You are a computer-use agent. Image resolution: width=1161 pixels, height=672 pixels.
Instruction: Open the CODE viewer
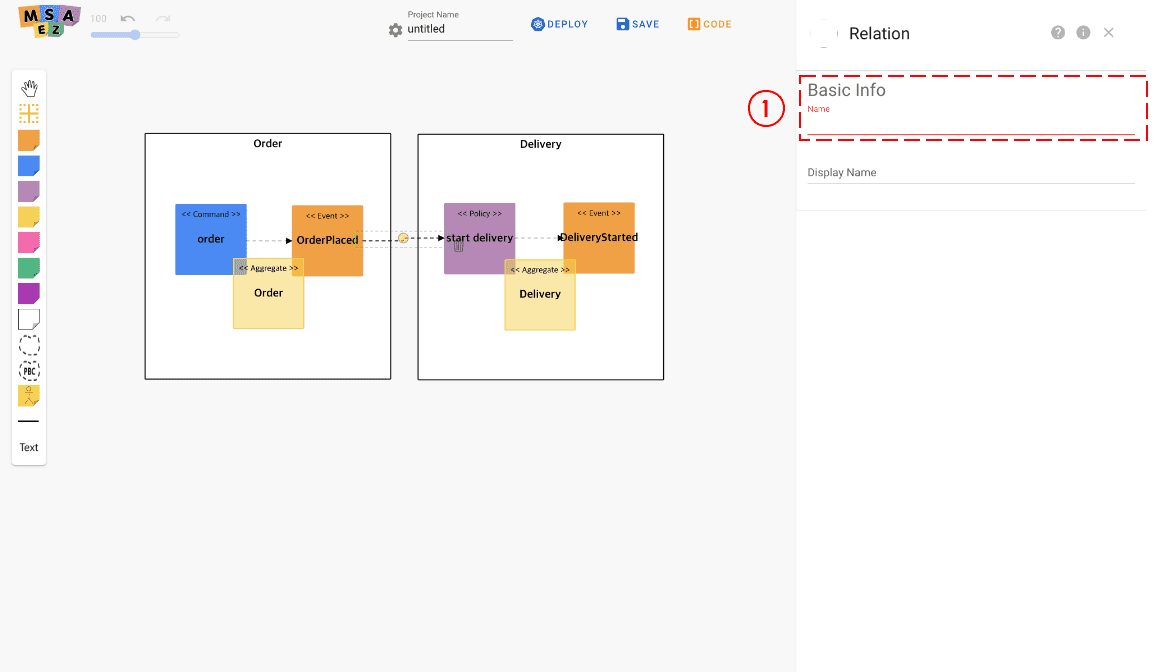point(709,24)
